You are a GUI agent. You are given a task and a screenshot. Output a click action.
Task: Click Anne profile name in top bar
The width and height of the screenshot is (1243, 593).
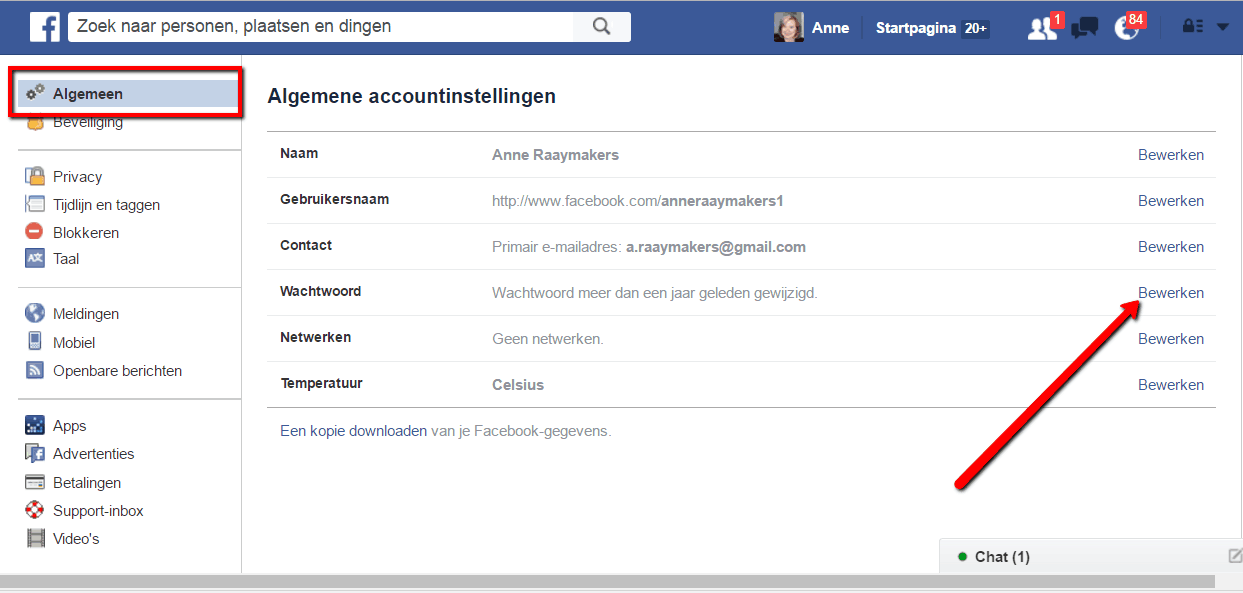tap(830, 28)
